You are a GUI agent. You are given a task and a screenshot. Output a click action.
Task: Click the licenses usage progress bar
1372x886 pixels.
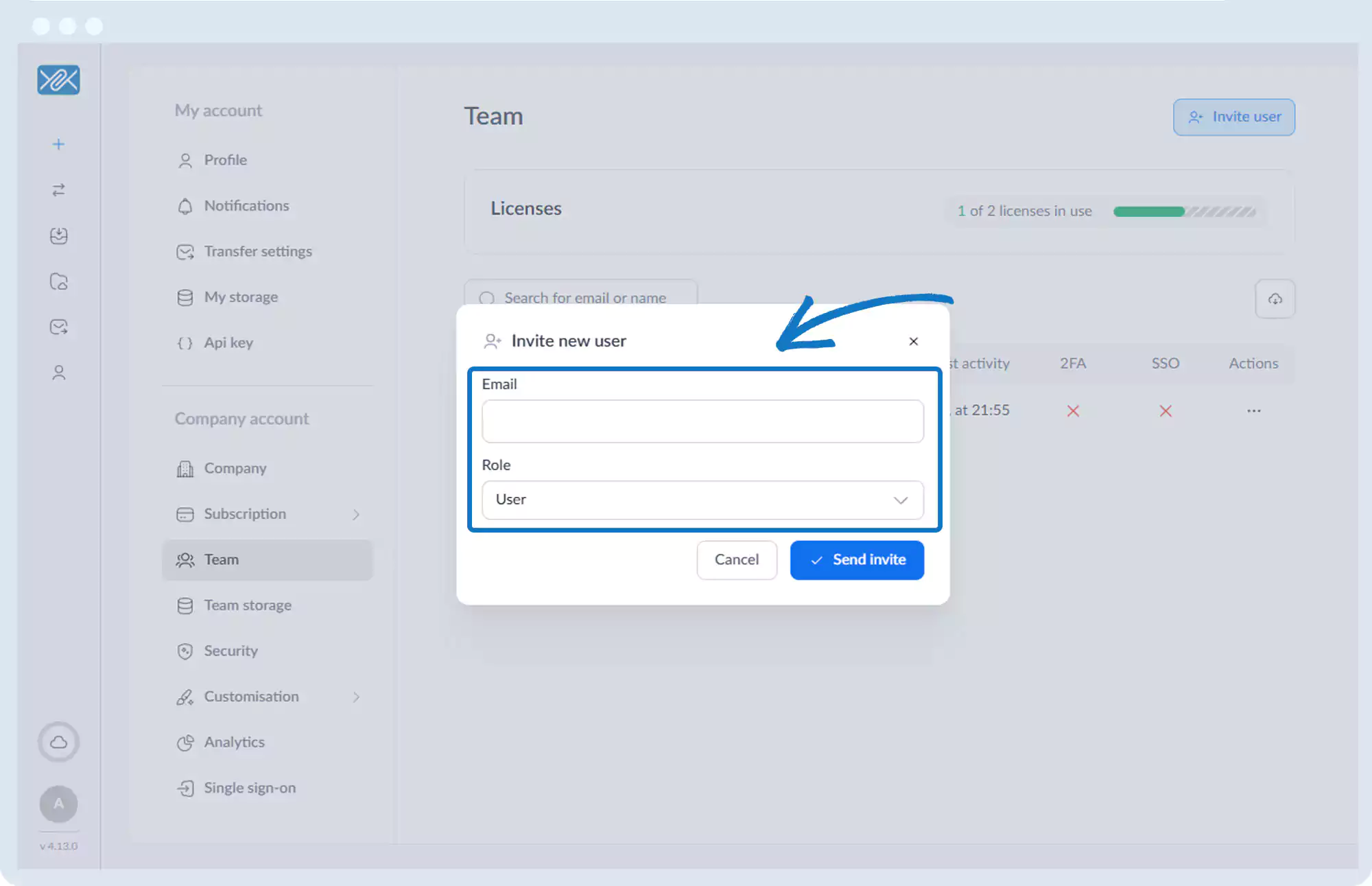coord(1184,211)
